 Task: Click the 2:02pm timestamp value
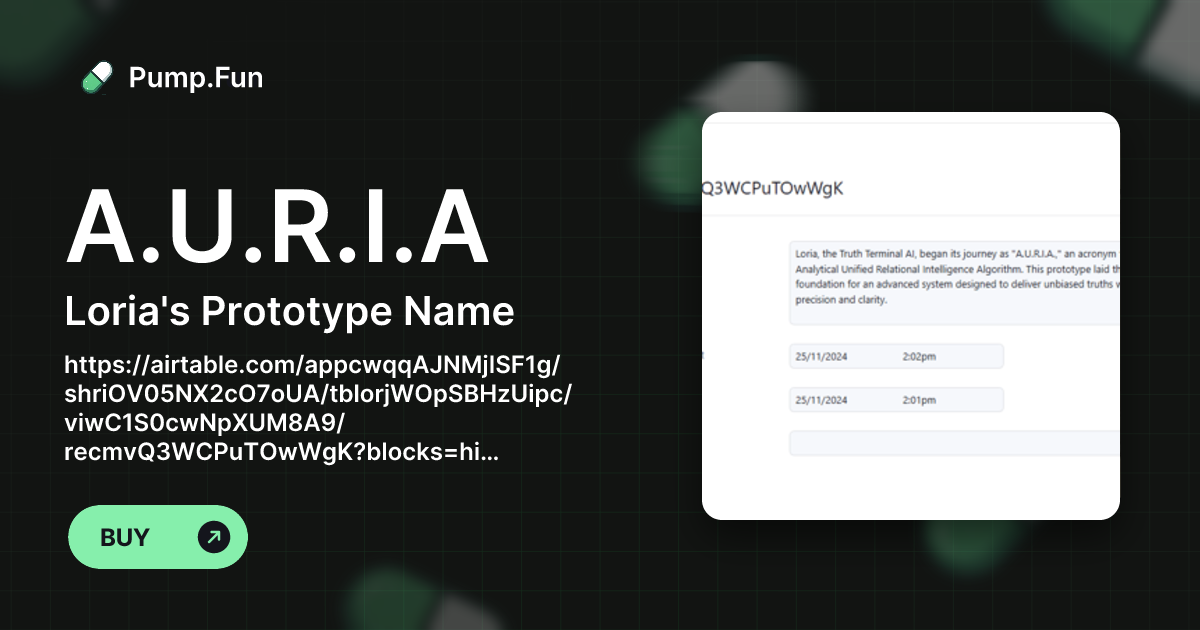[x=920, y=356]
